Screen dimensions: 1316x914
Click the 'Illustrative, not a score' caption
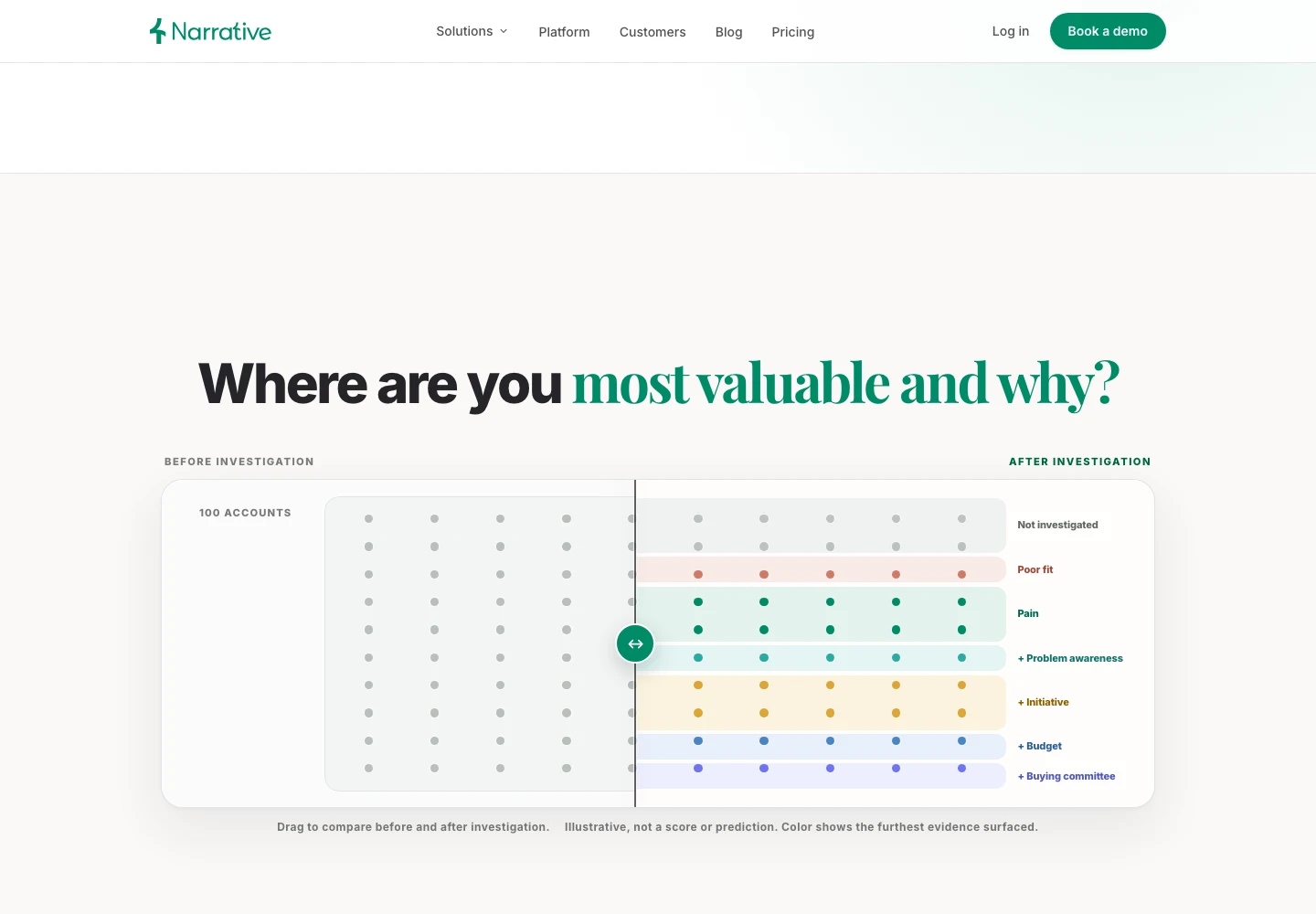point(801,827)
